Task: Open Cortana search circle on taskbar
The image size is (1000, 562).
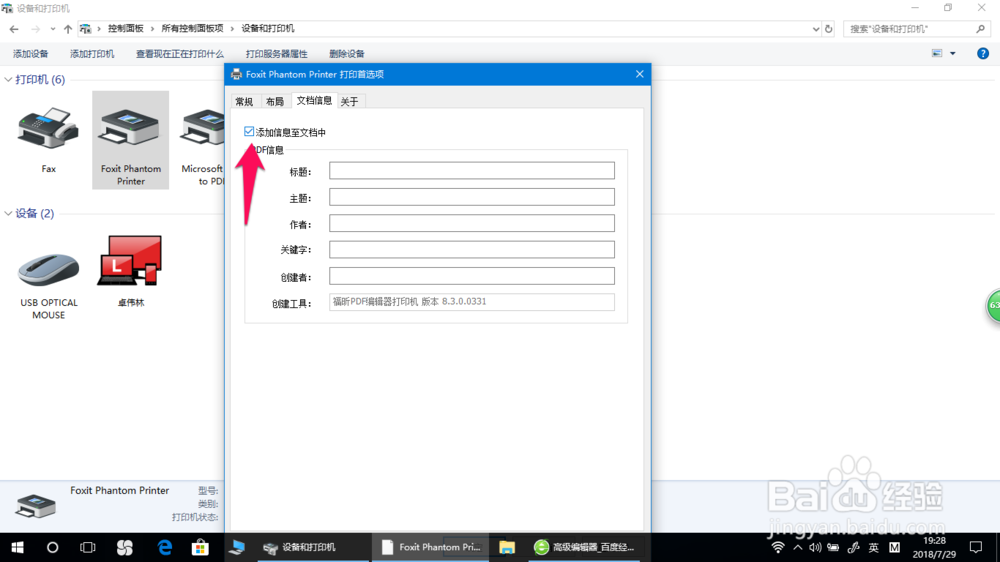Action: pyautogui.click(x=52, y=547)
